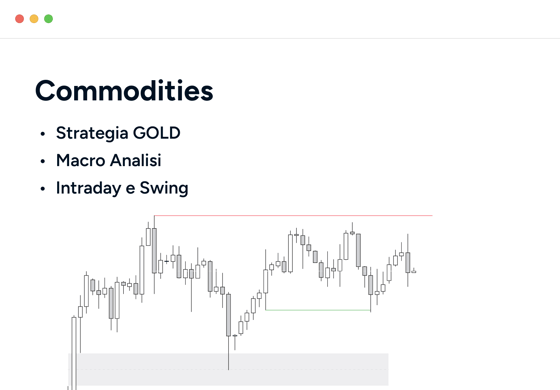Click the bullet dot before Macro Analisi
560x390 pixels.
[x=43, y=161]
